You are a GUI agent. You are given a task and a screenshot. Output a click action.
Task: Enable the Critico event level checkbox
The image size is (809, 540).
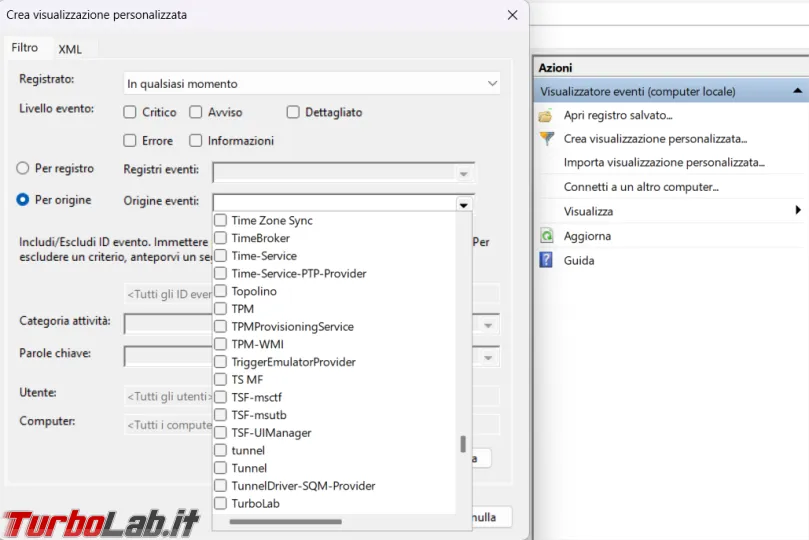[130, 113]
